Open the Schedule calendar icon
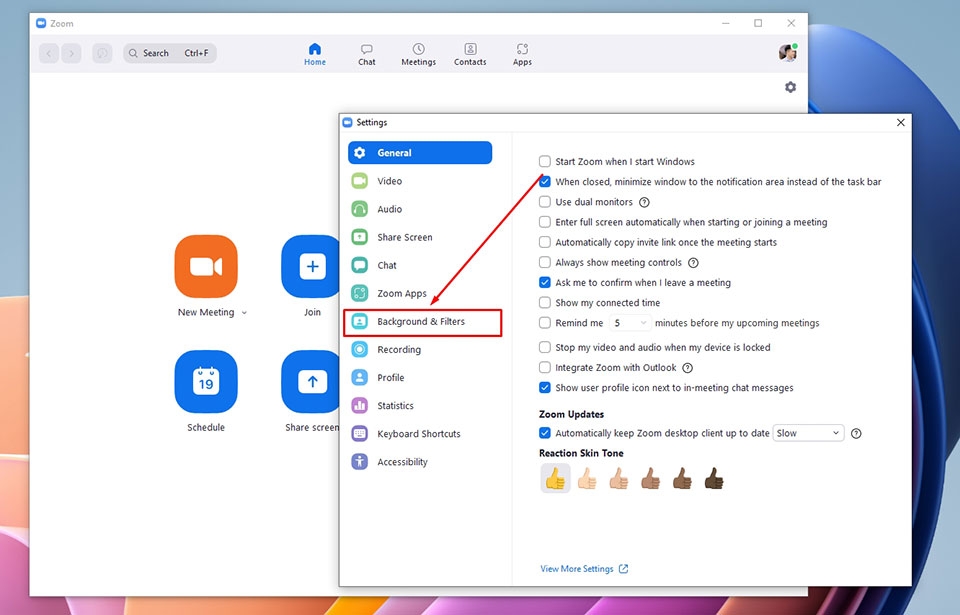 click(x=206, y=382)
